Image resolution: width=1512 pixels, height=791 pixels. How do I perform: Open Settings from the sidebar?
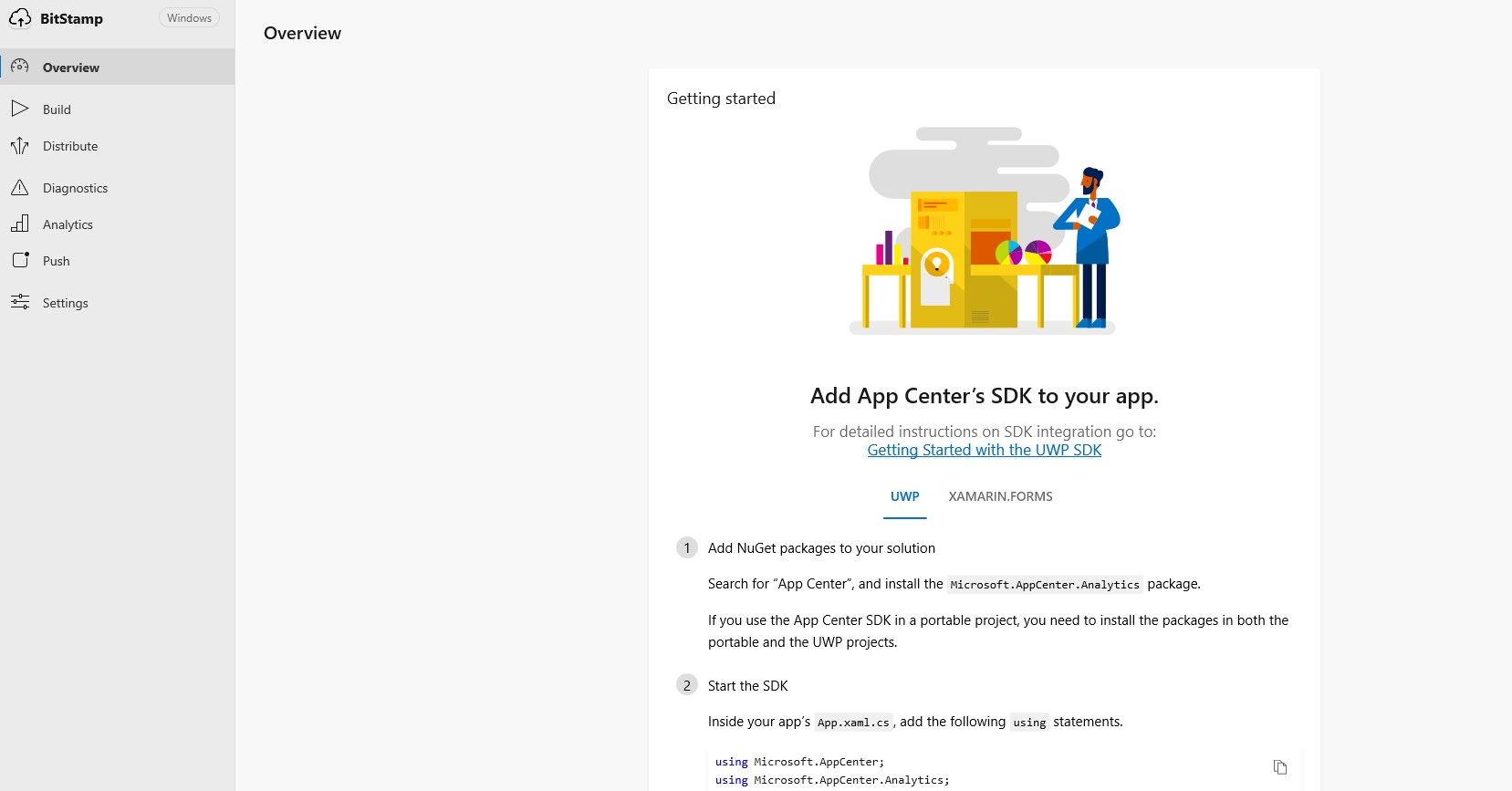pyautogui.click(x=117, y=302)
